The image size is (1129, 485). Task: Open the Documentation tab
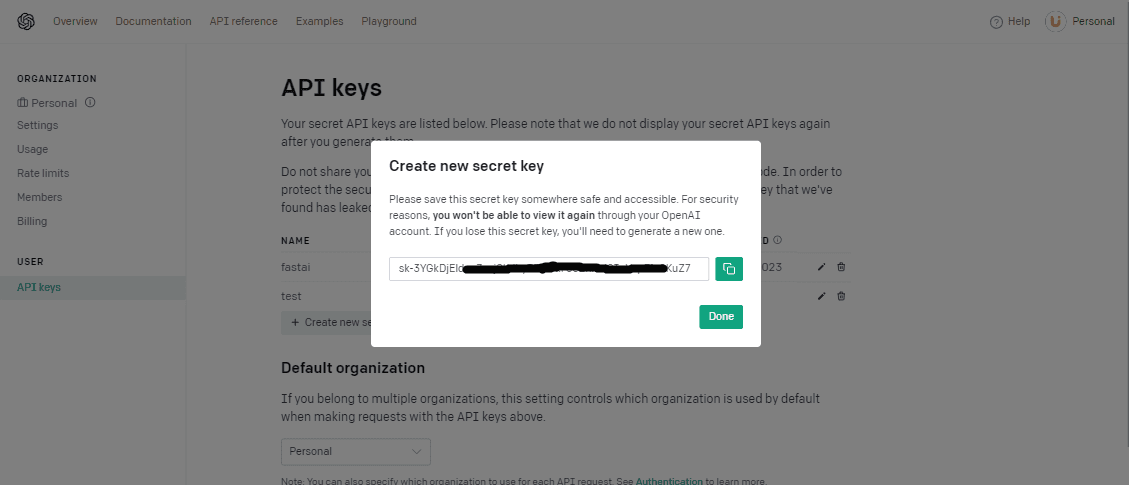click(153, 22)
